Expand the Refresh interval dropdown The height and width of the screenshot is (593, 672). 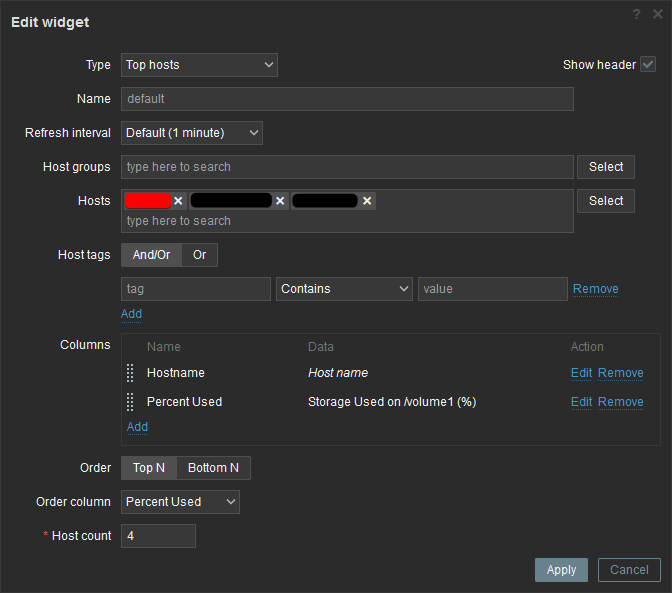[x=191, y=132]
